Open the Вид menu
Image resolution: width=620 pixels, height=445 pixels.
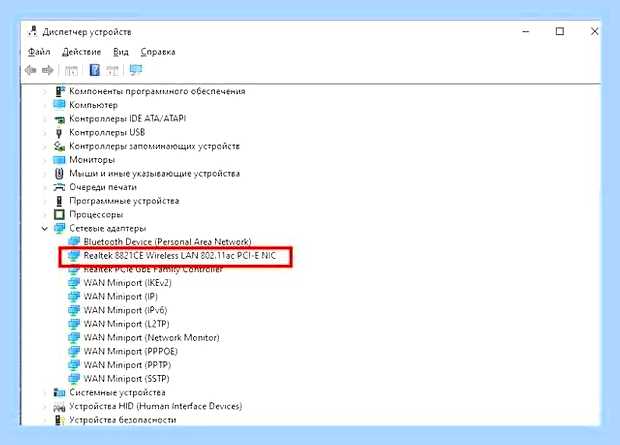point(121,52)
